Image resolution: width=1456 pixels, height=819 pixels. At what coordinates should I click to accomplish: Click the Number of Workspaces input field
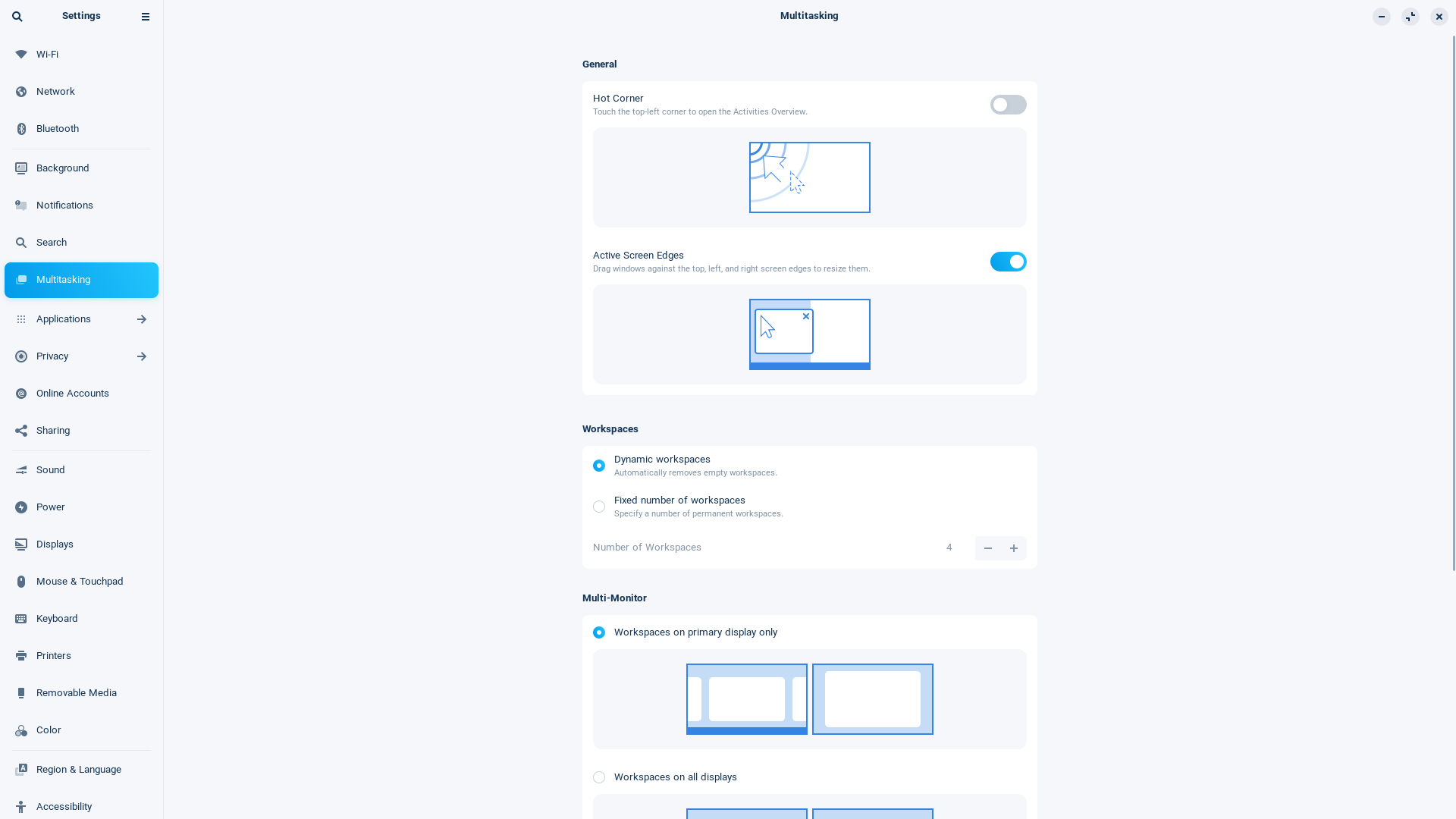coord(949,548)
